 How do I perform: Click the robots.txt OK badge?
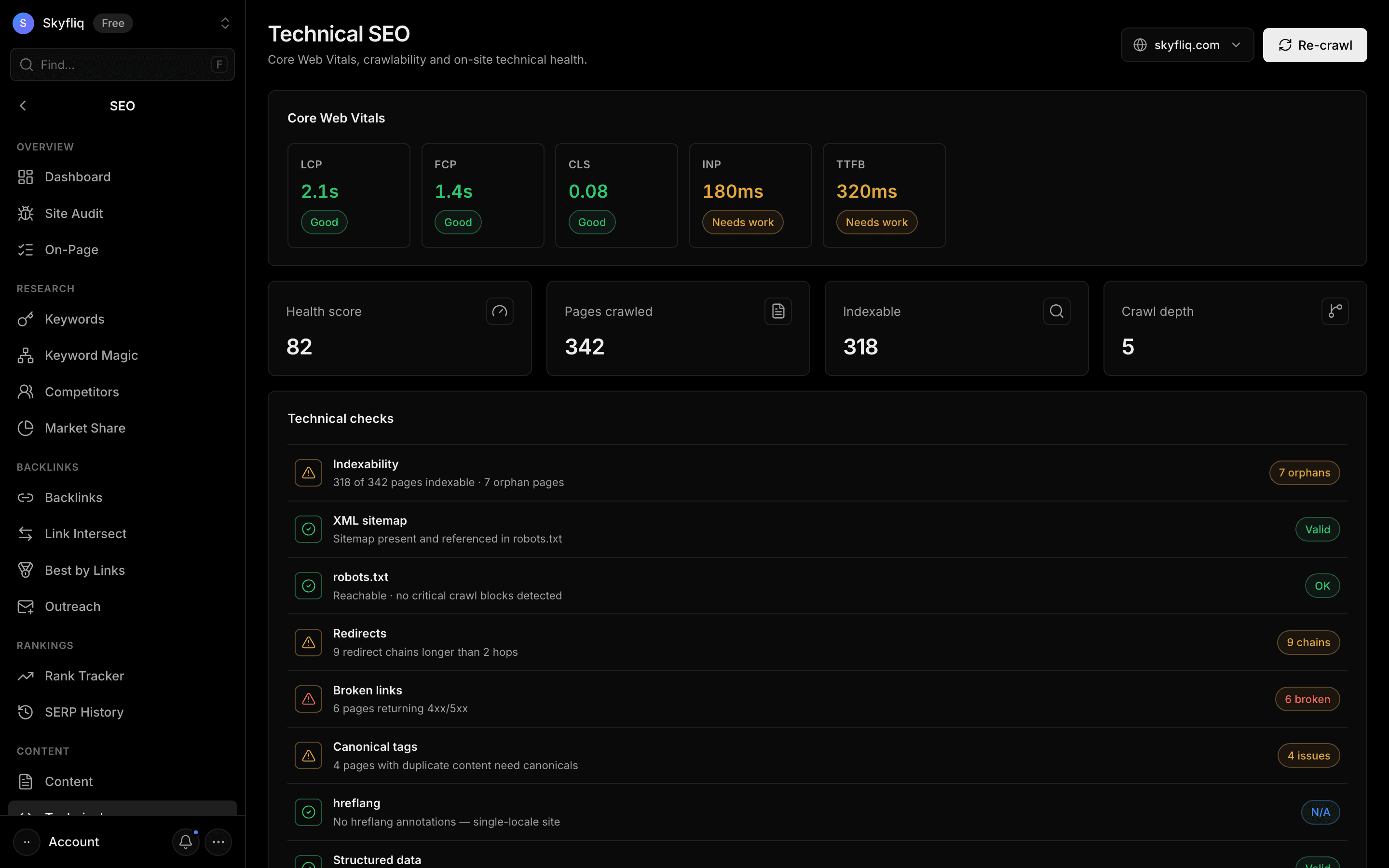click(x=1322, y=586)
